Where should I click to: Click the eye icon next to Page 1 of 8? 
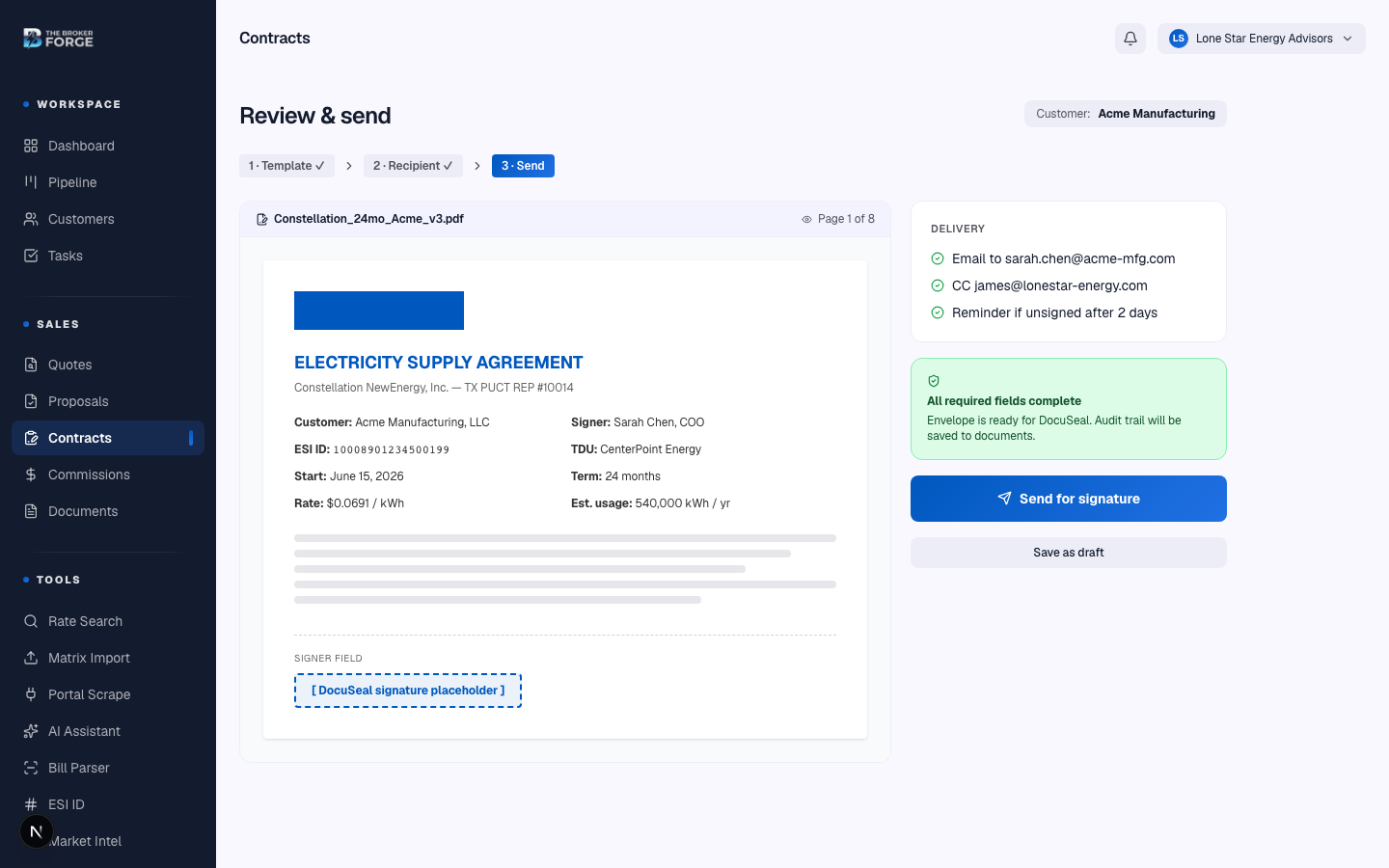click(x=806, y=219)
